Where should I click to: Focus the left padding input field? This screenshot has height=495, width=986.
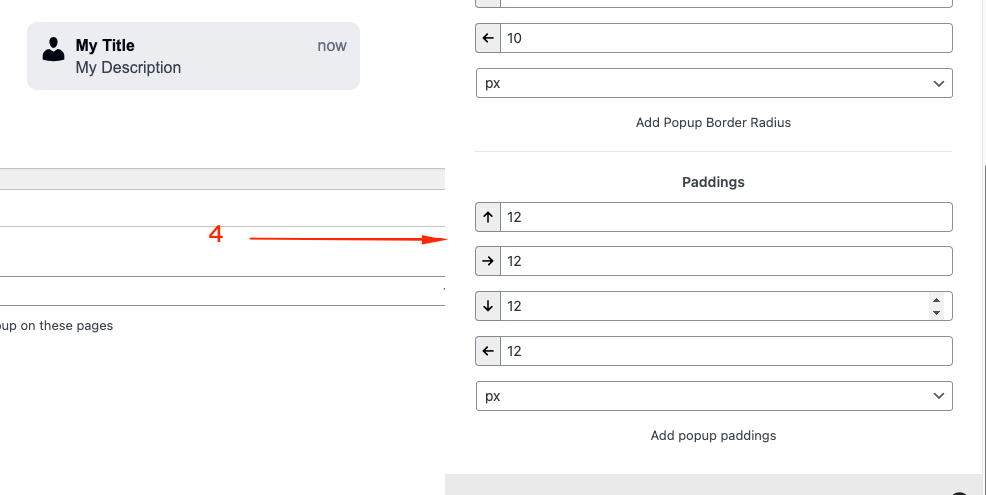point(725,351)
